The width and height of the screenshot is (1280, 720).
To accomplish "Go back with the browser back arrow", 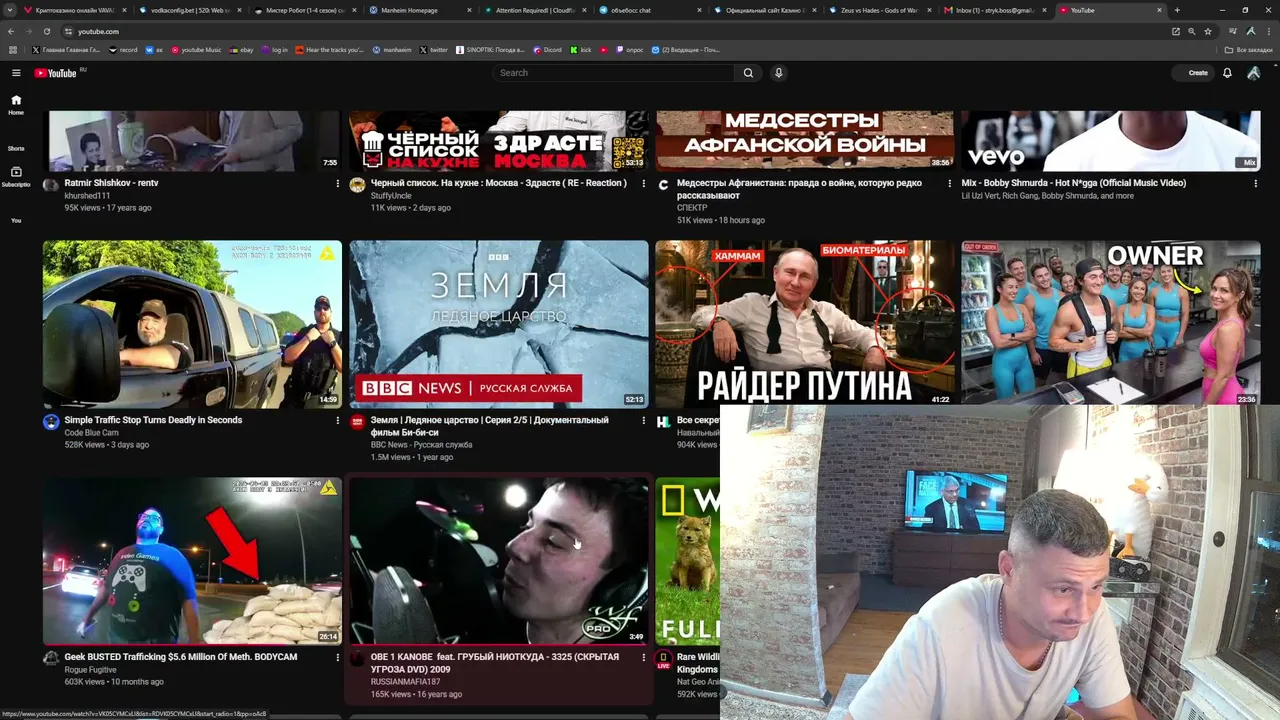I will click(x=11, y=31).
